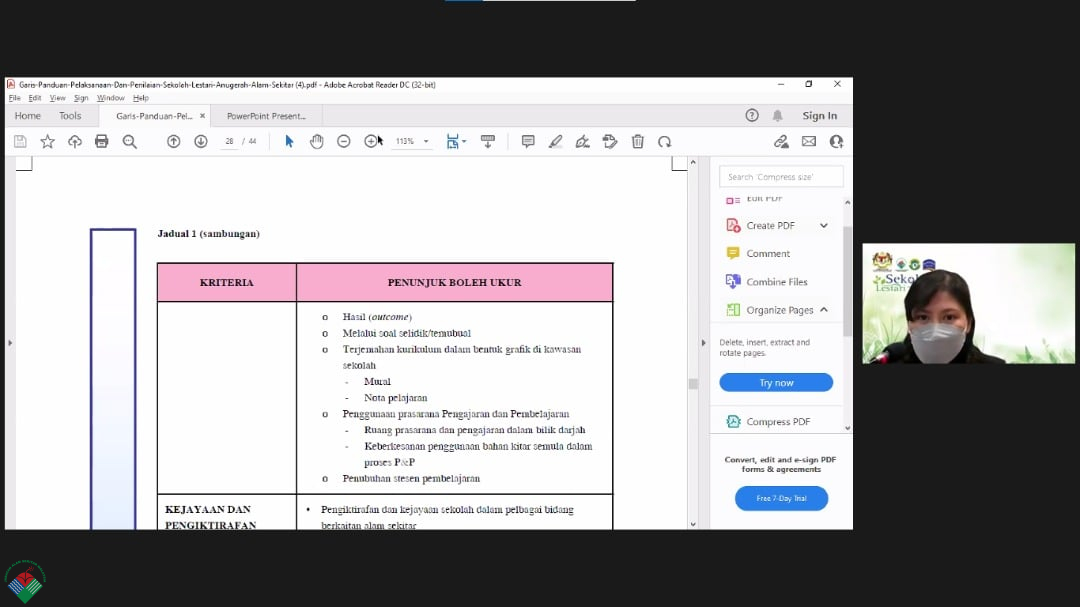Click the tools pane scroll down arrow
Viewport: 1080px width, 607px height.
[x=847, y=428]
